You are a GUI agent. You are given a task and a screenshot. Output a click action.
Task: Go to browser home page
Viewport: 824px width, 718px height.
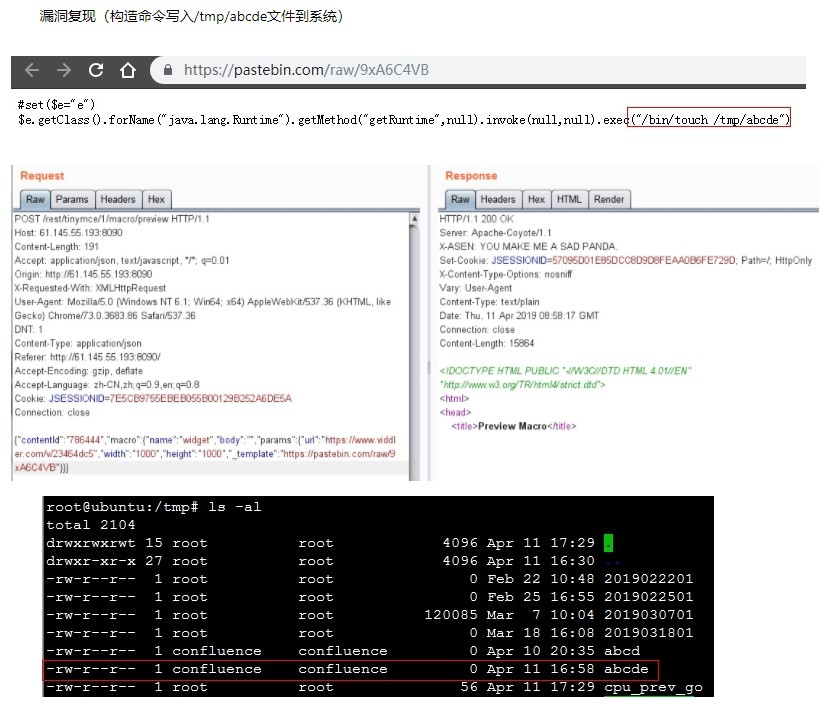[x=128, y=70]
